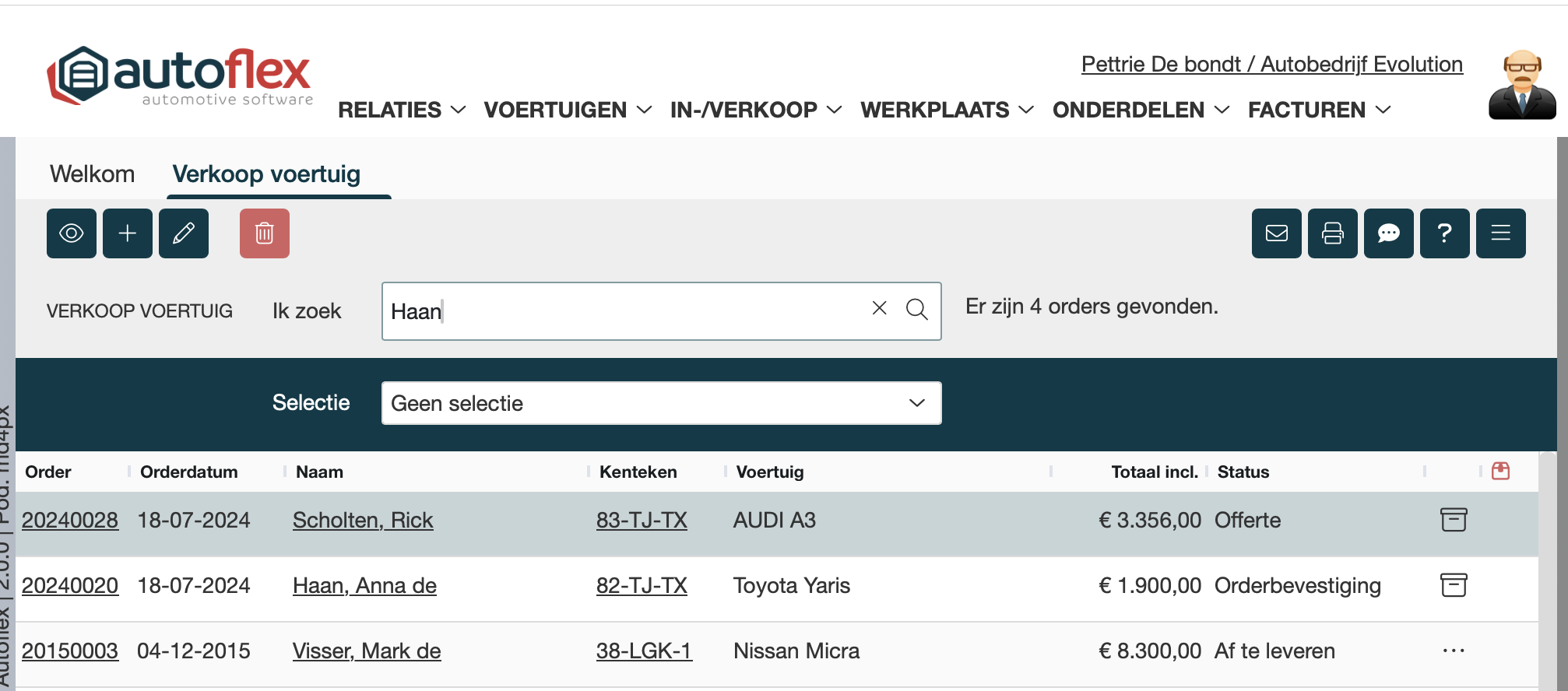Click the pencil edit icon
Image resolution: width=1568 pixels, height=691 pixels.
[x=184, y=233]
